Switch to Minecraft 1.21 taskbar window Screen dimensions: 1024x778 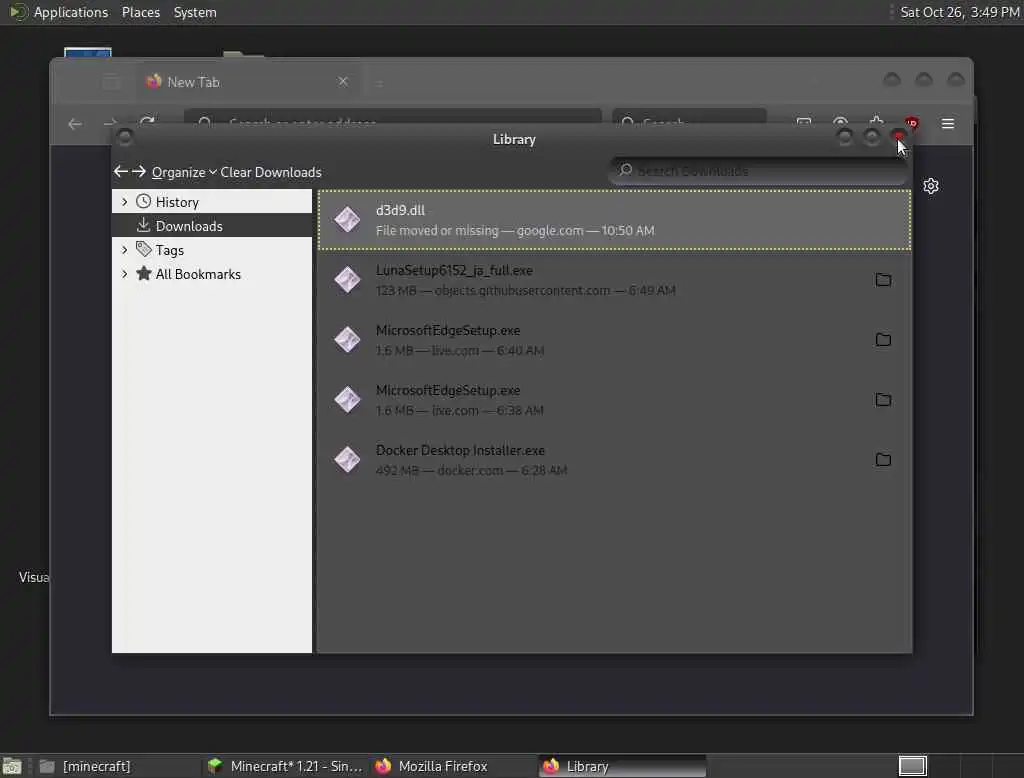pos(287,766)
